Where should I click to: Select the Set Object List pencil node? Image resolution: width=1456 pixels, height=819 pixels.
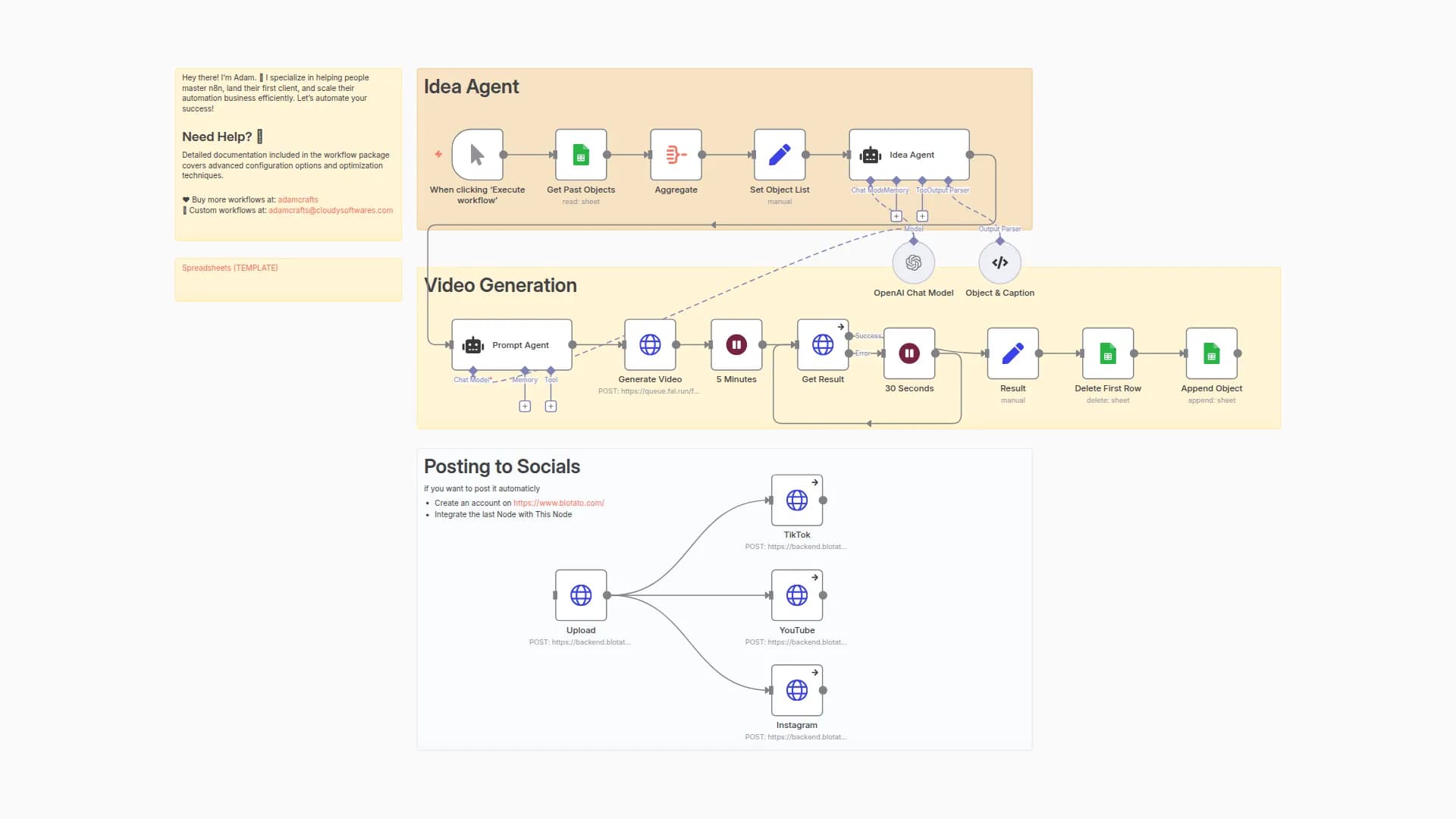pyautogui.click(x=780, y=155)
